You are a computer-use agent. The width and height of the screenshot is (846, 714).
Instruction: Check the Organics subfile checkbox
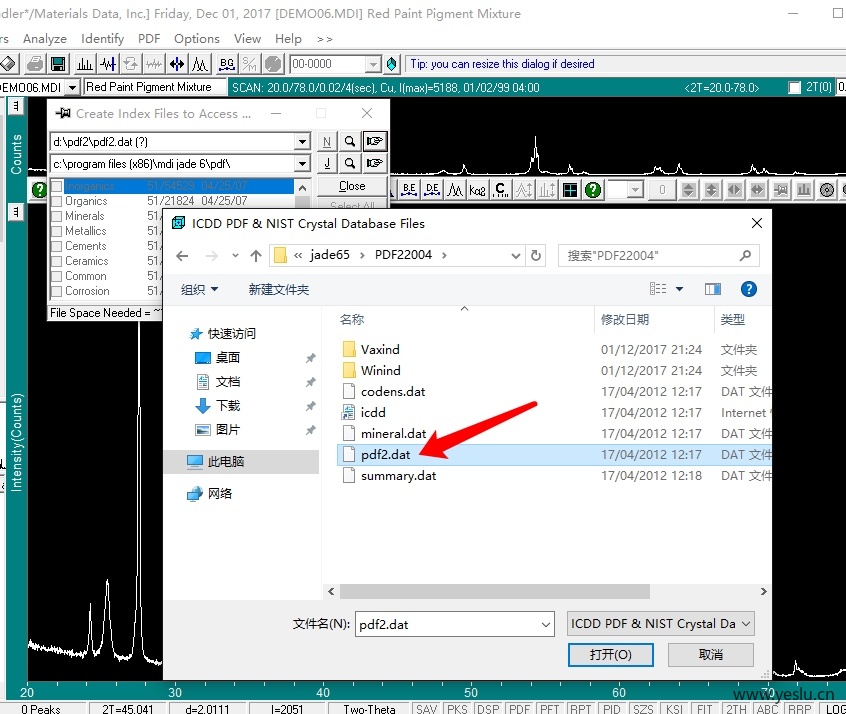pyautogui.click(x=57, y=201)
